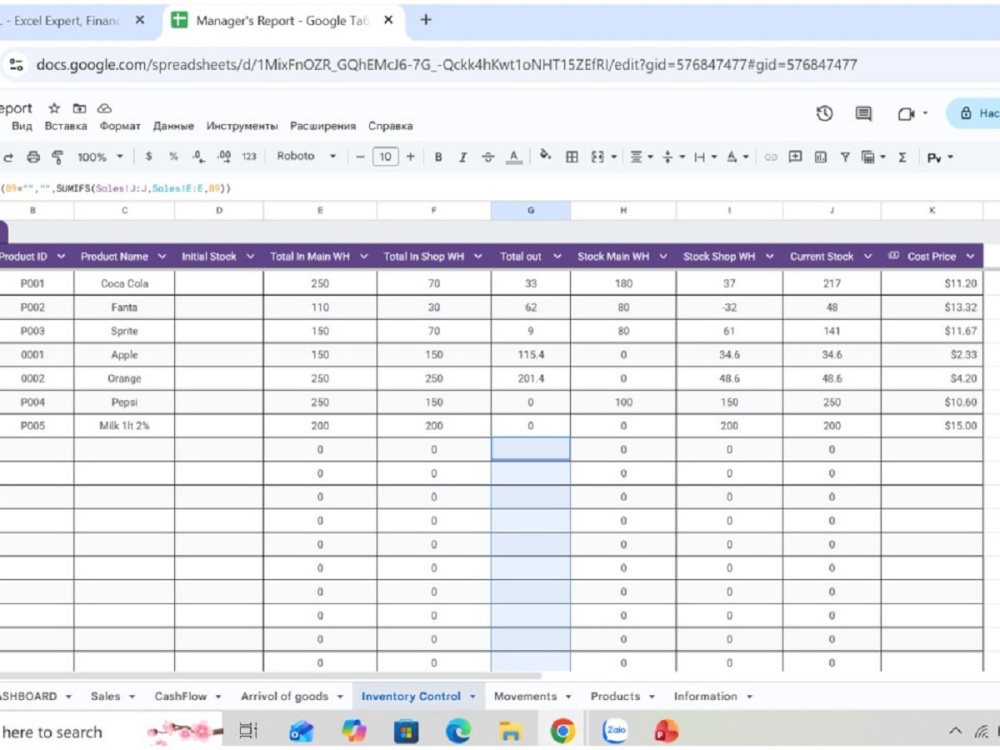Increase decimal places
Image resolution: width=1000 pixels, height=750 pixels.
[224, 156]
